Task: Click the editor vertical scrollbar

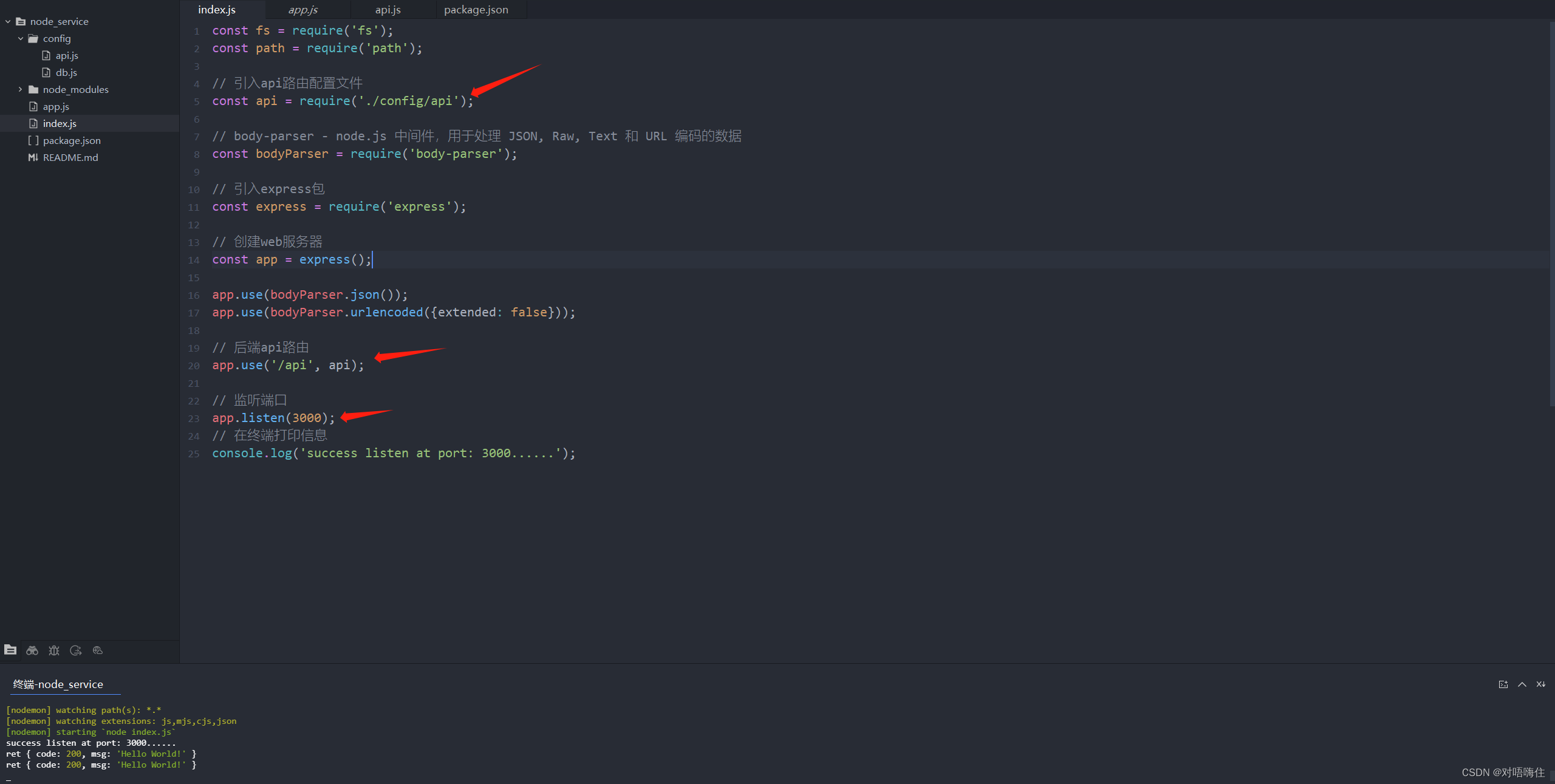Action: (1551, 213)
